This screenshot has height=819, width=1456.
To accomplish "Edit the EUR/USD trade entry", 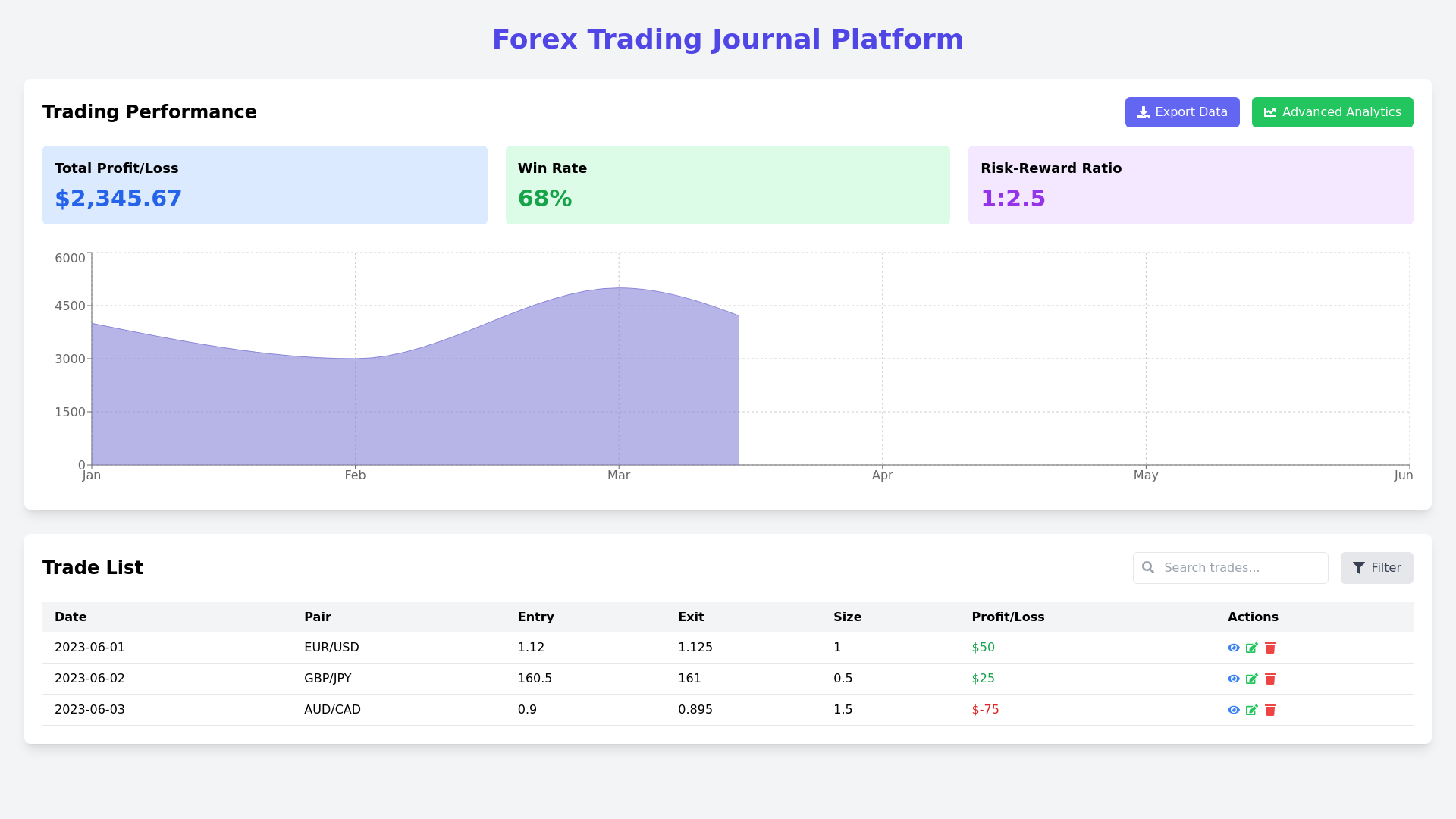I will [x=1251, y=648].
